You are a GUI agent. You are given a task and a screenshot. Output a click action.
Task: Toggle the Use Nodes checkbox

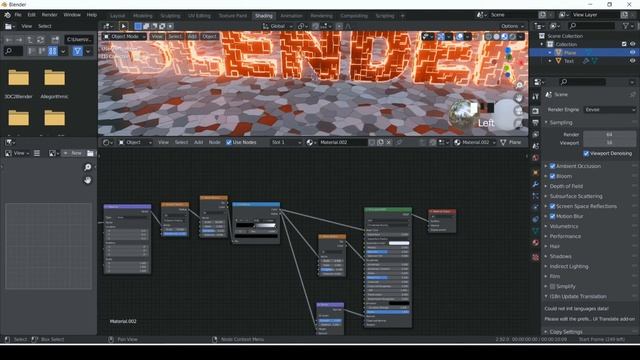pos(229,142)
